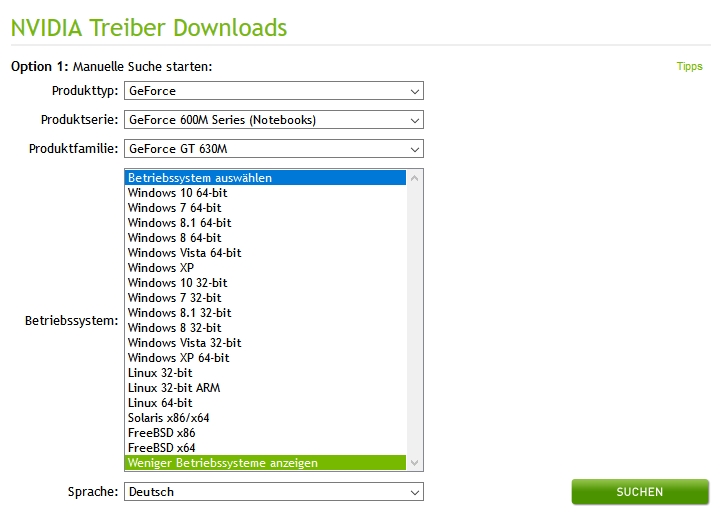Open the Produktfamilie dropdown showing GeForce GT 630M

pyautogui.click(x=274, y=149)
